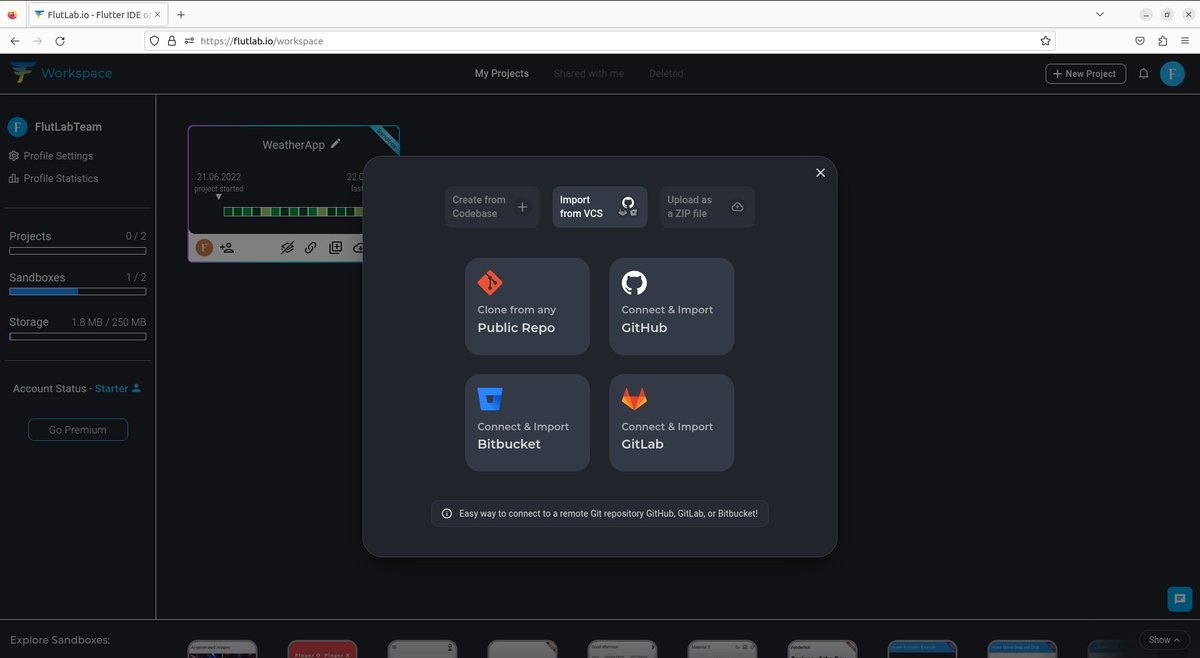
Task: Click the plus icon in Create from Codebase
Action: (522, 207)
